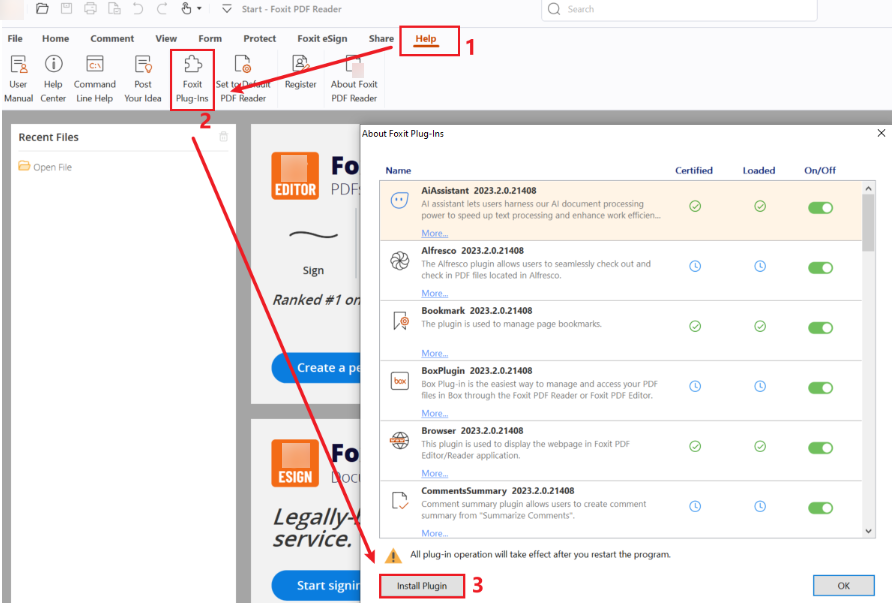
Task: Open the hand tool dropdown arrow
Action: 199,9
